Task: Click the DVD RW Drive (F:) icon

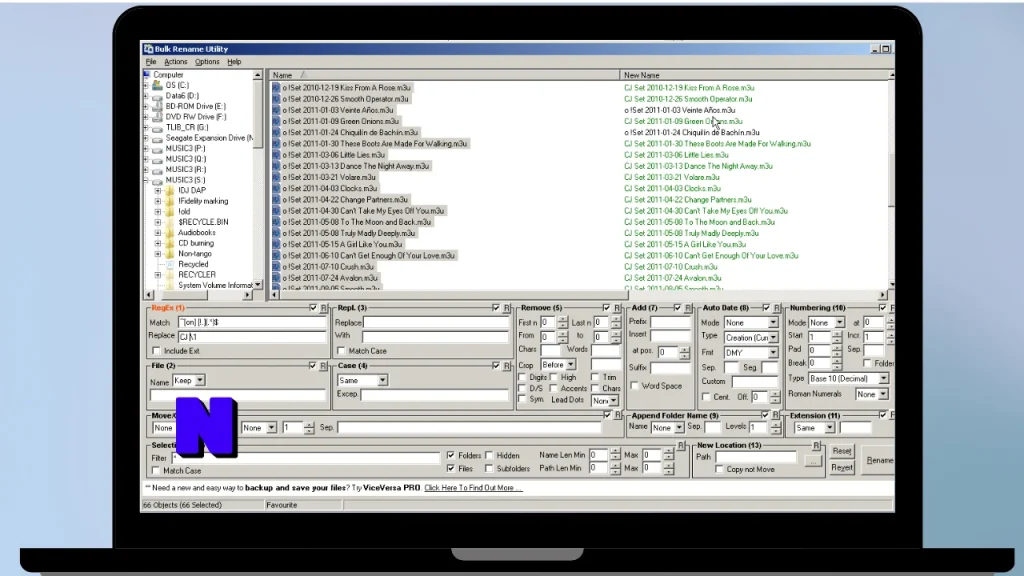Action: point(157,117)
